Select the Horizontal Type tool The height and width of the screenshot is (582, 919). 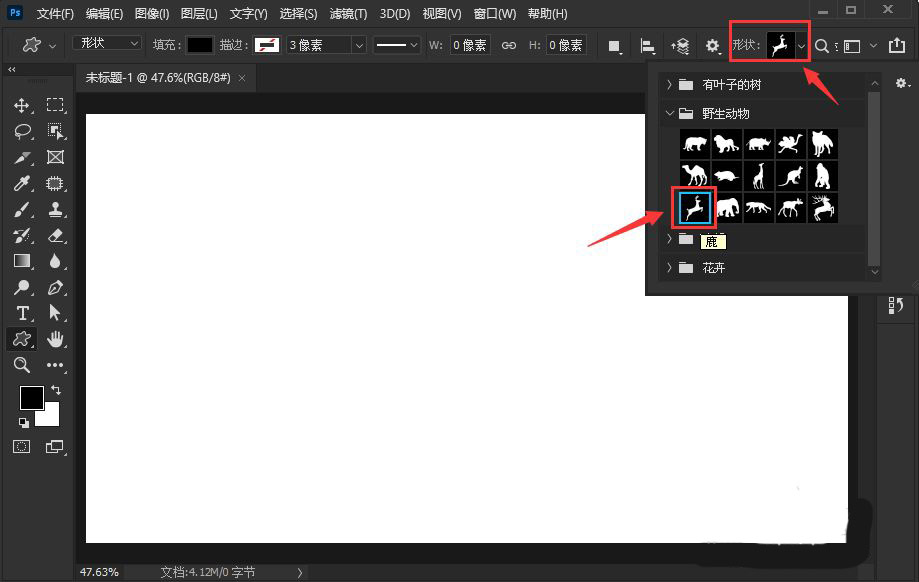[22, 314]
